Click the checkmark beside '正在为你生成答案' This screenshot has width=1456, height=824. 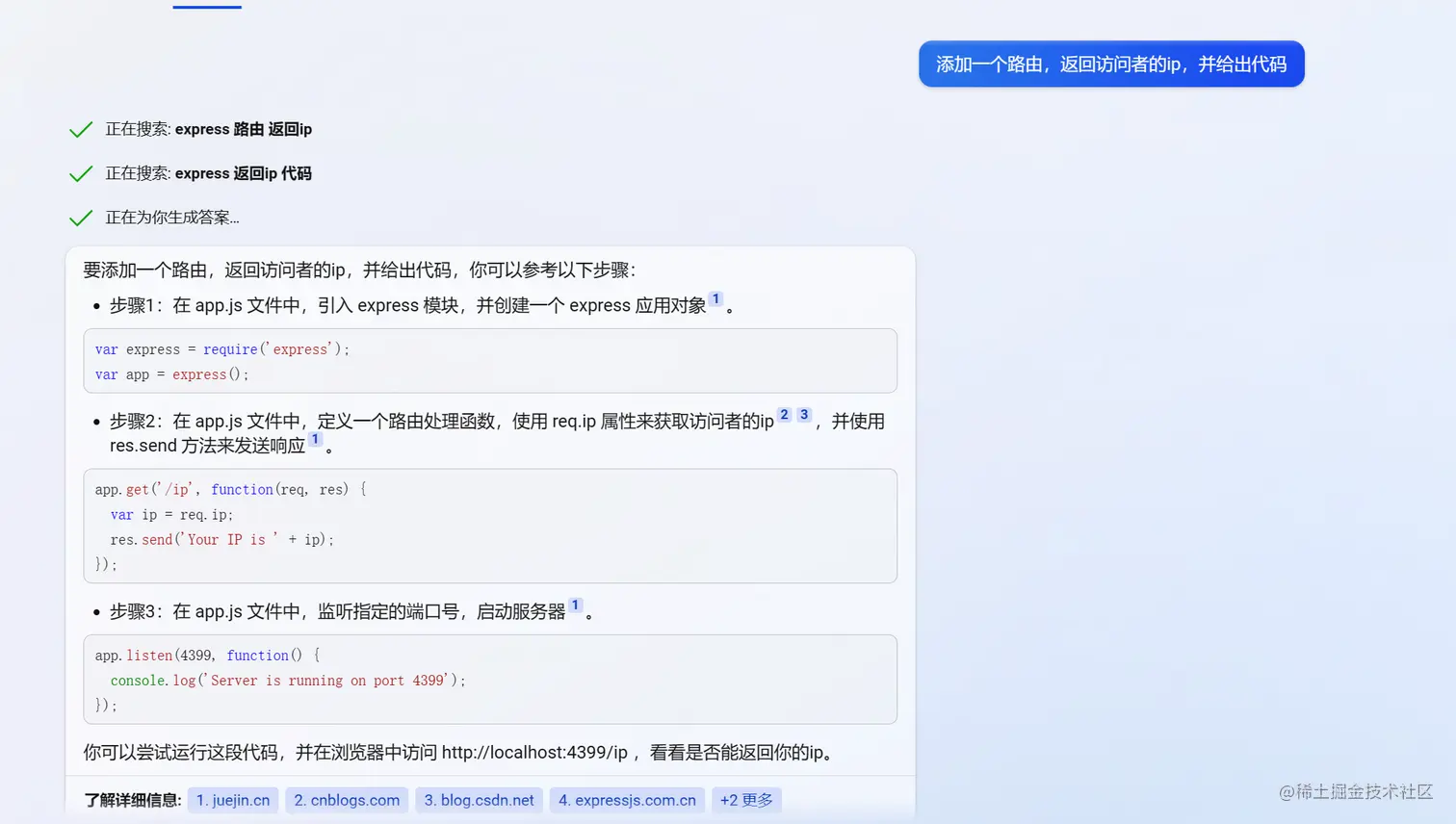click(x=81, y=218)
